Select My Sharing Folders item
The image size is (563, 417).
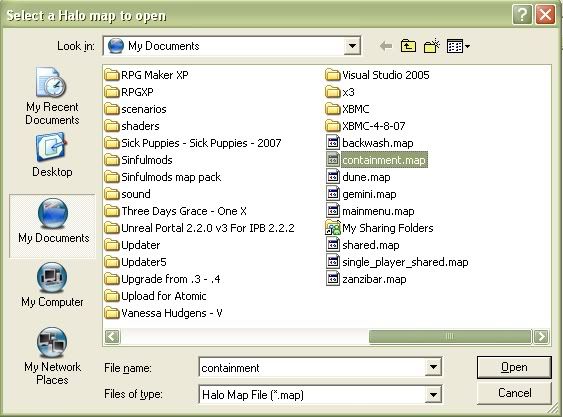[x=380, y=228]
